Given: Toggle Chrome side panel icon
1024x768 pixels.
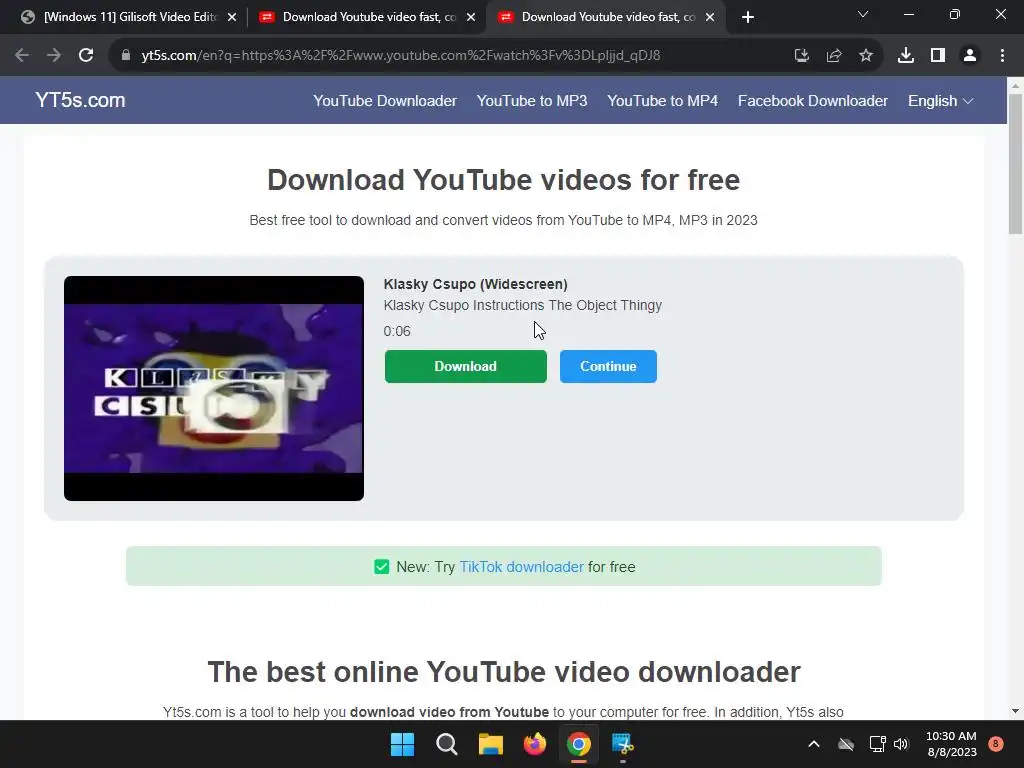Looking at the screenshot, I should tap(938, 56).
